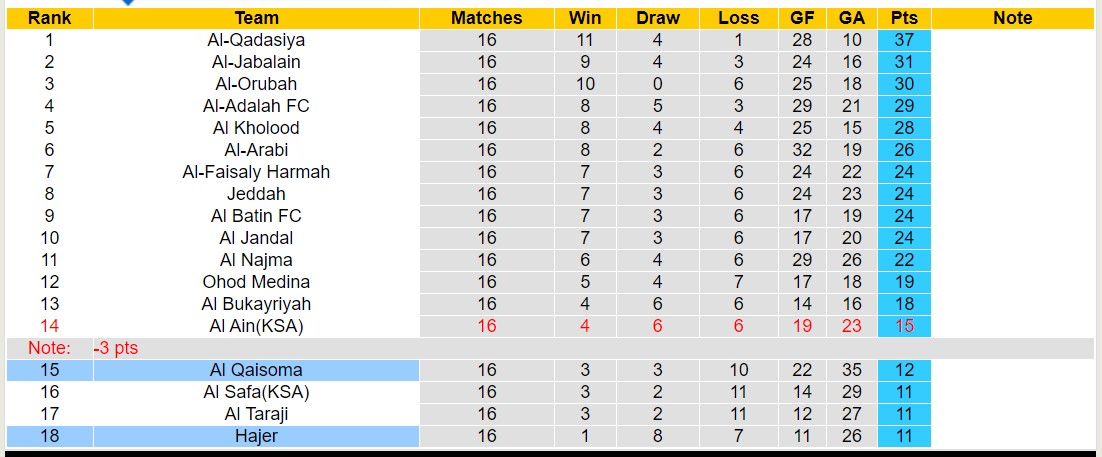Image resolution: width=1102 pixels, height=457 pixels.
Task: Click the Rank column header
Action: (48, 18)
